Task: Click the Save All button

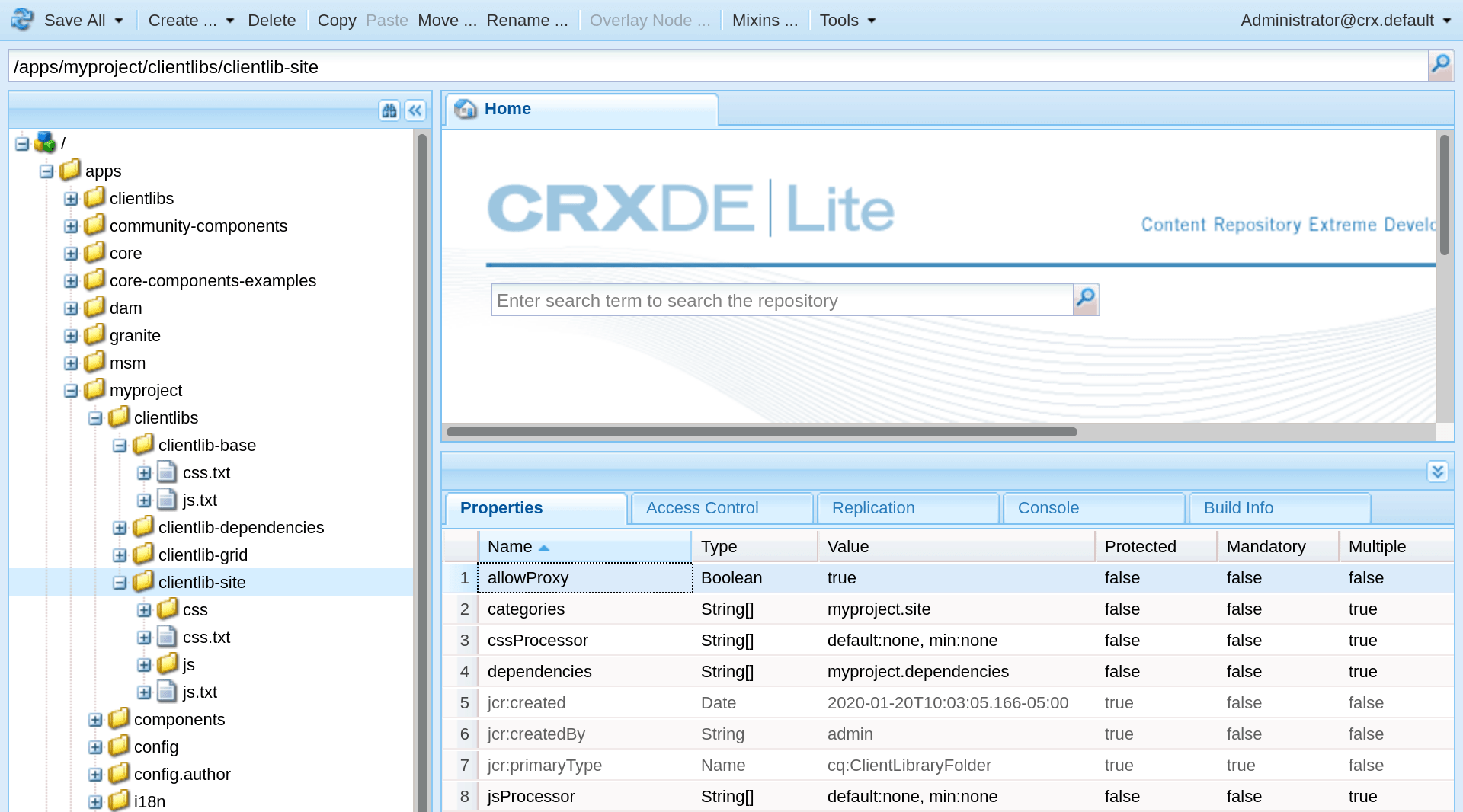Action: [x=75, y=21]
